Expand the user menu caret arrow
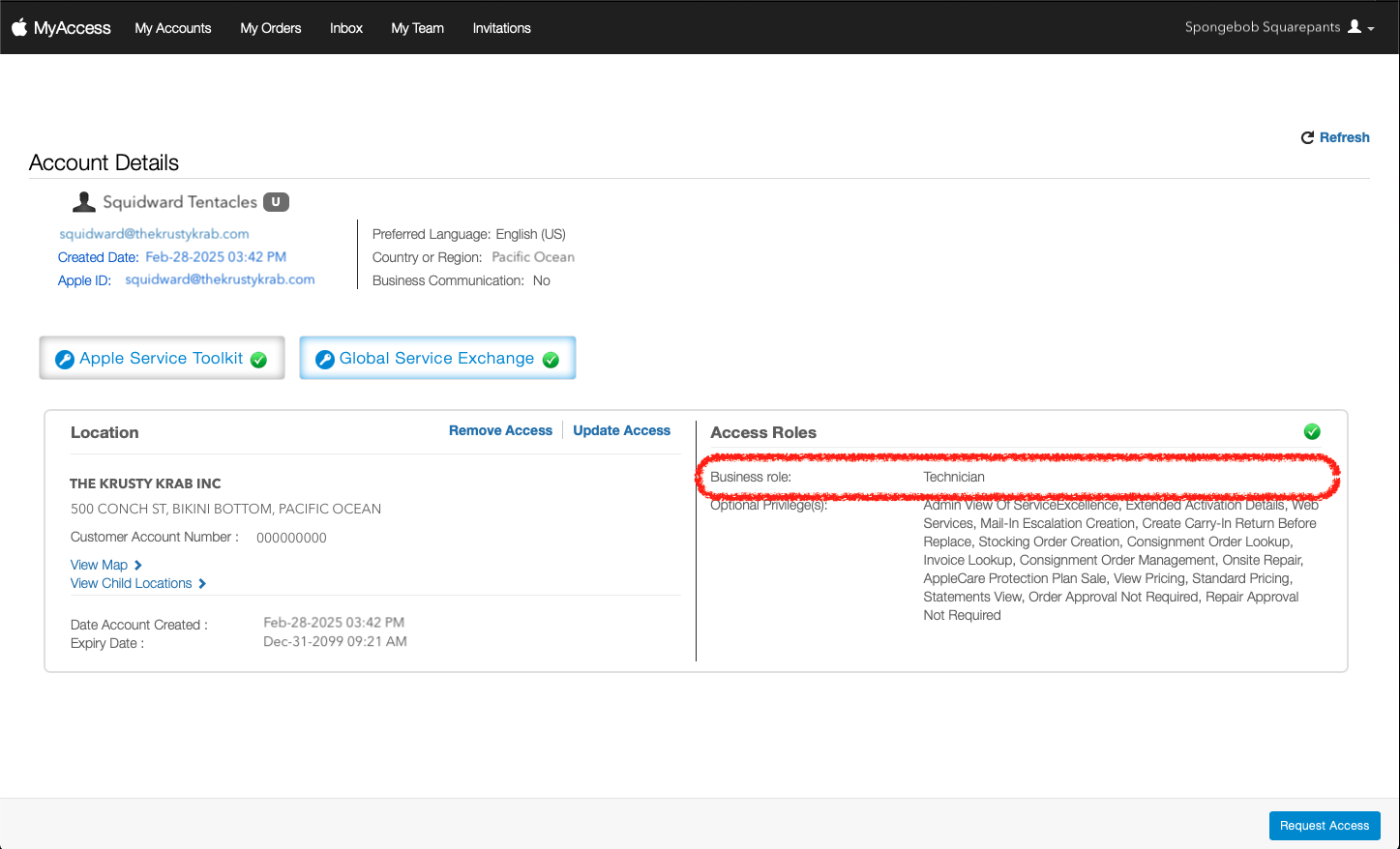This screenshot has width=1400, height=849. coord(1371,29)
